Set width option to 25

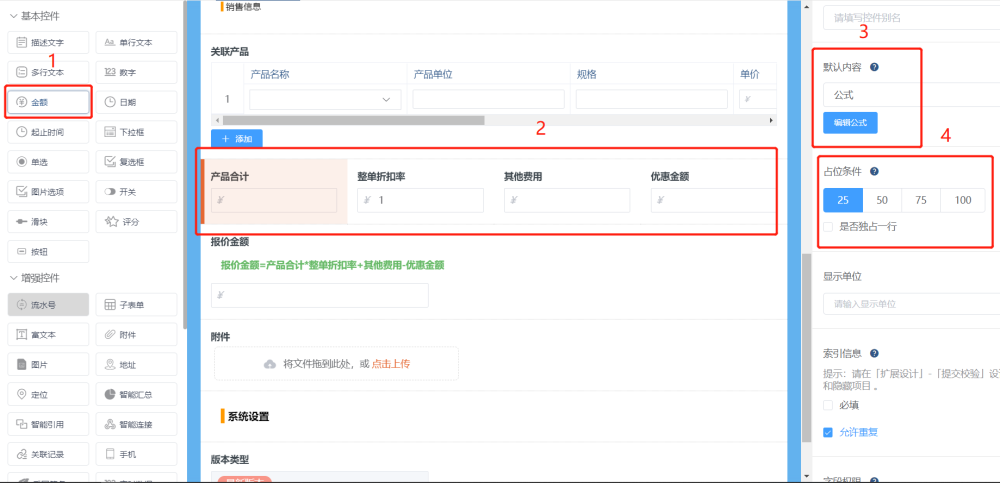pyautogui.click(x=843, y=200)
